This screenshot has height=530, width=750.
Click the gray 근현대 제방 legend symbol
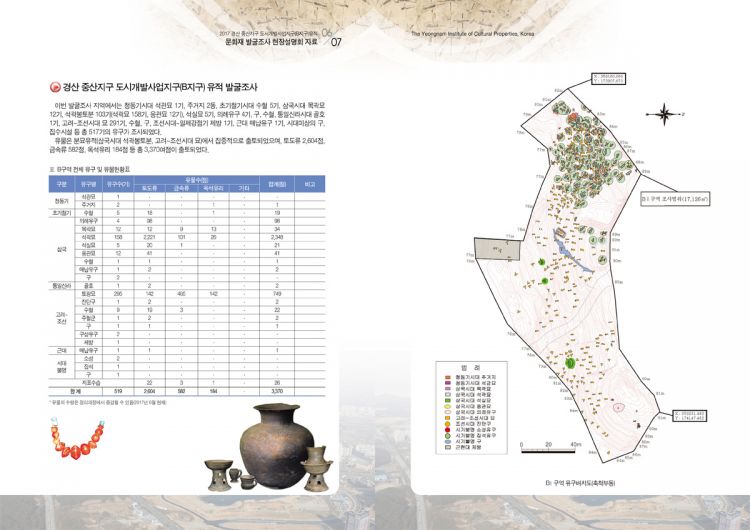coord(448,448)
